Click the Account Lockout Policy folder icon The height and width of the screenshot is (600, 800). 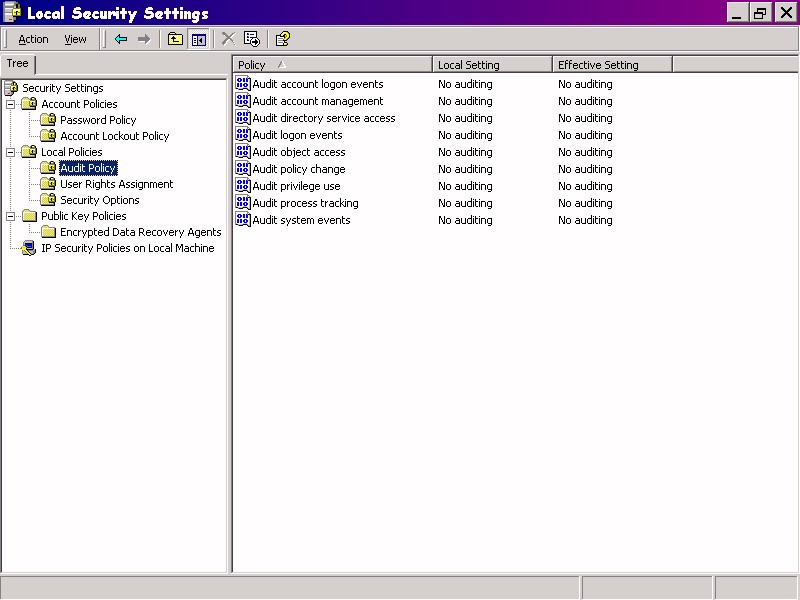(x=48, y=136)
